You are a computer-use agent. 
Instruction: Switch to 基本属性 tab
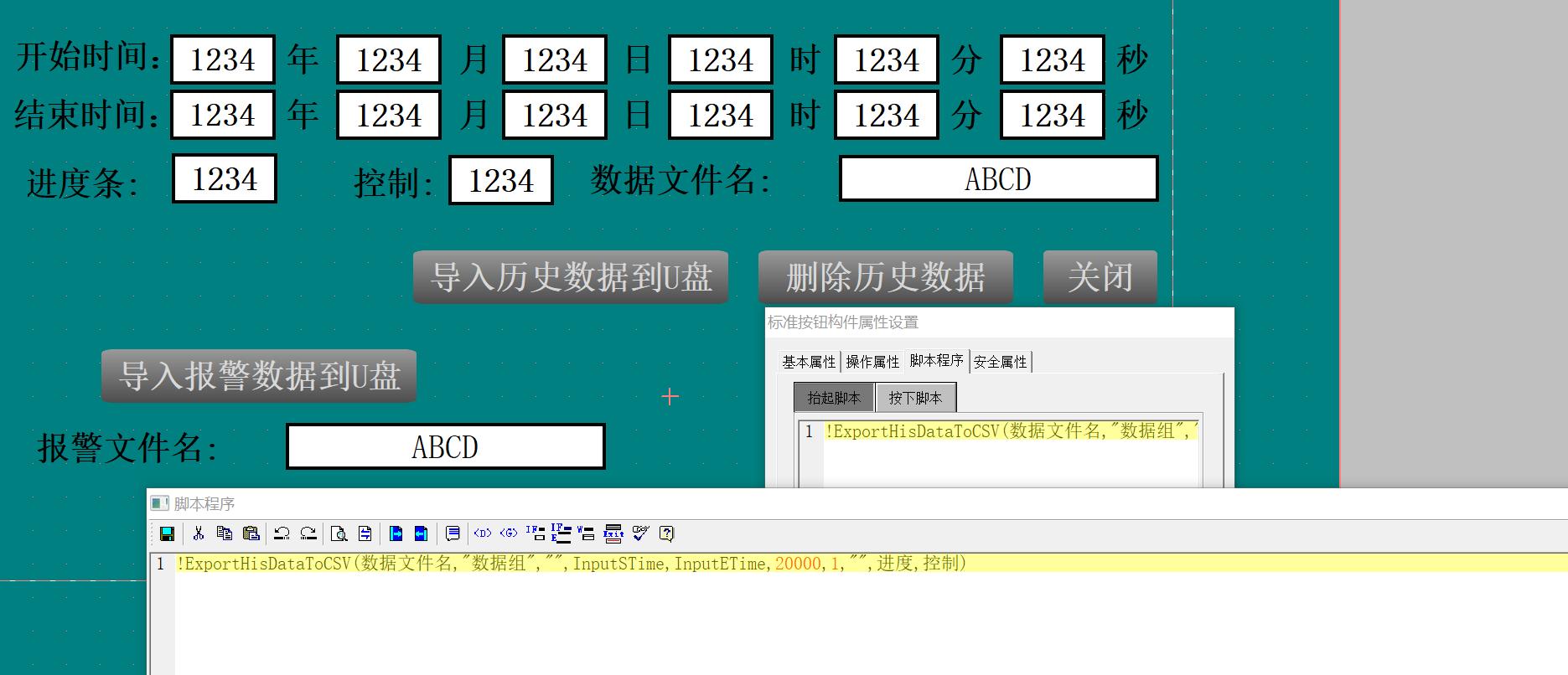click(x=809, y=362)
